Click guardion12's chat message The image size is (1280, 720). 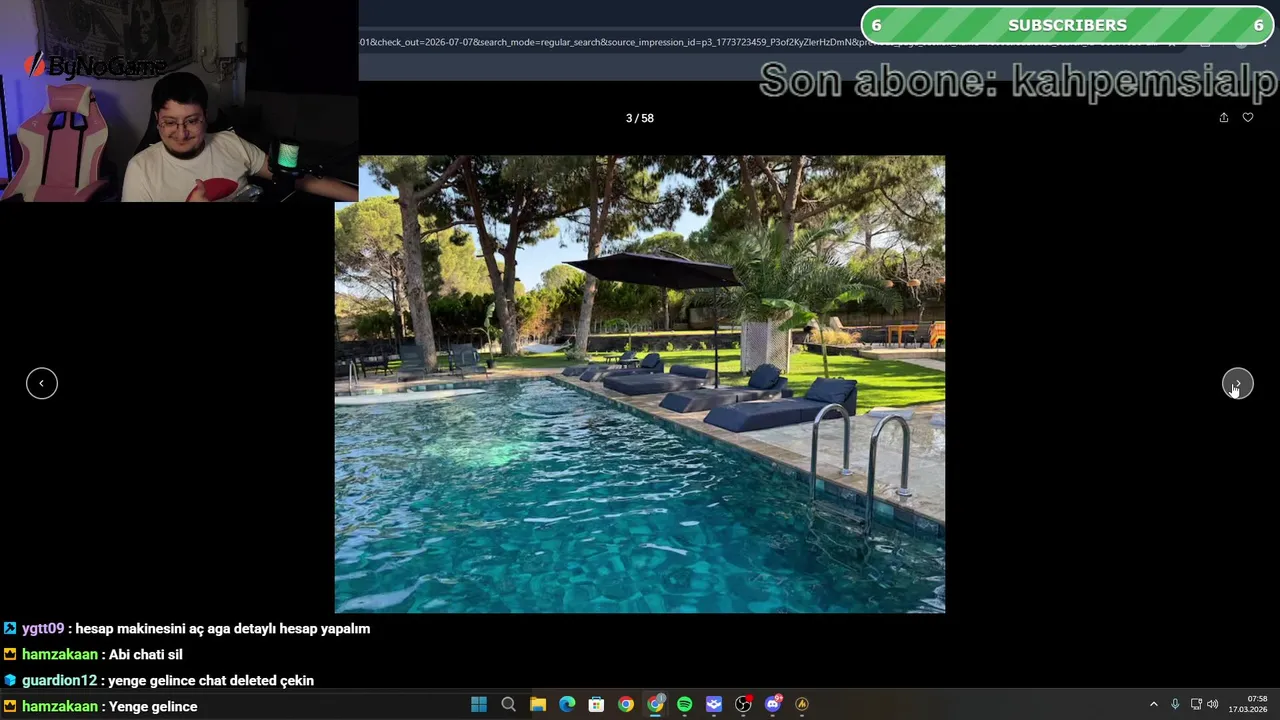click(x=159, y=681)
